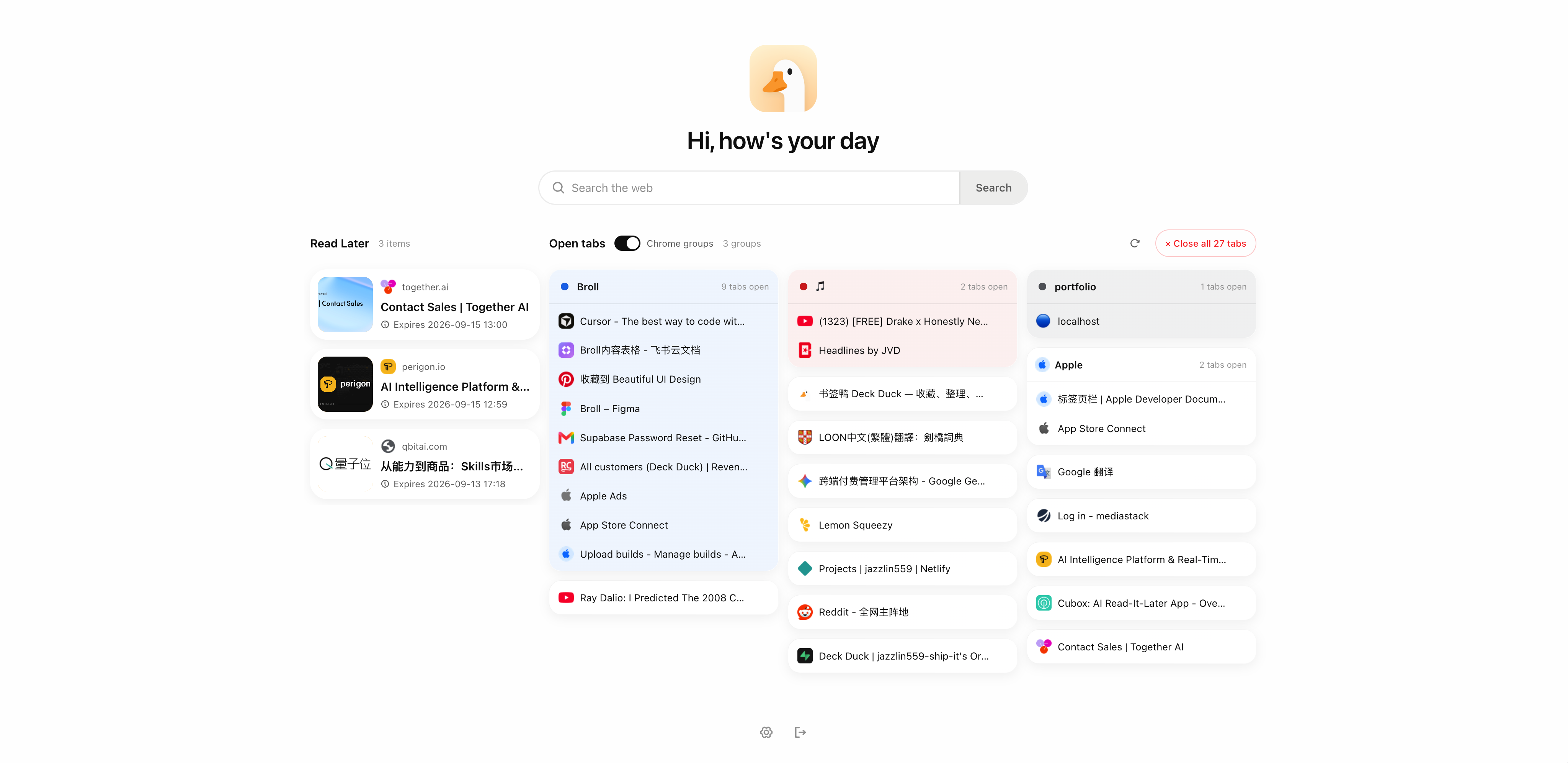Switch to Upload builds - Manage builds tab

coord(663,554)
